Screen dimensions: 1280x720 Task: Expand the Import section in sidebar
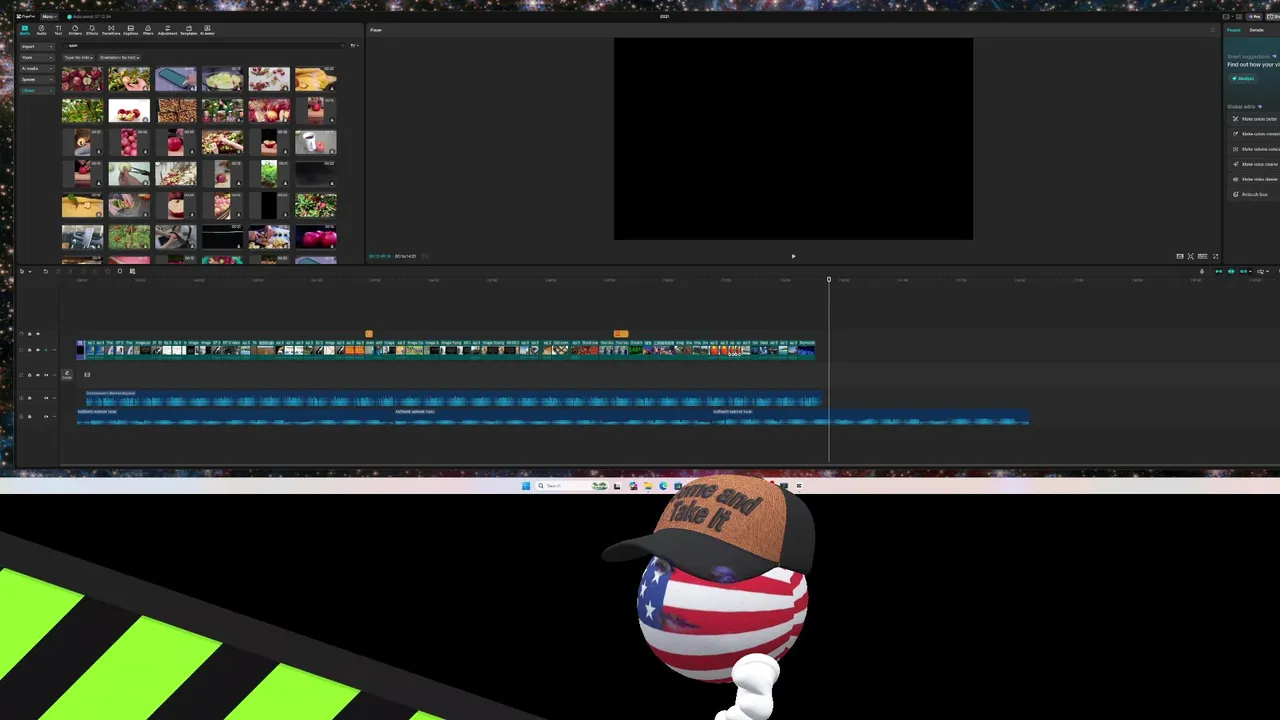click(x=37, y=47)
